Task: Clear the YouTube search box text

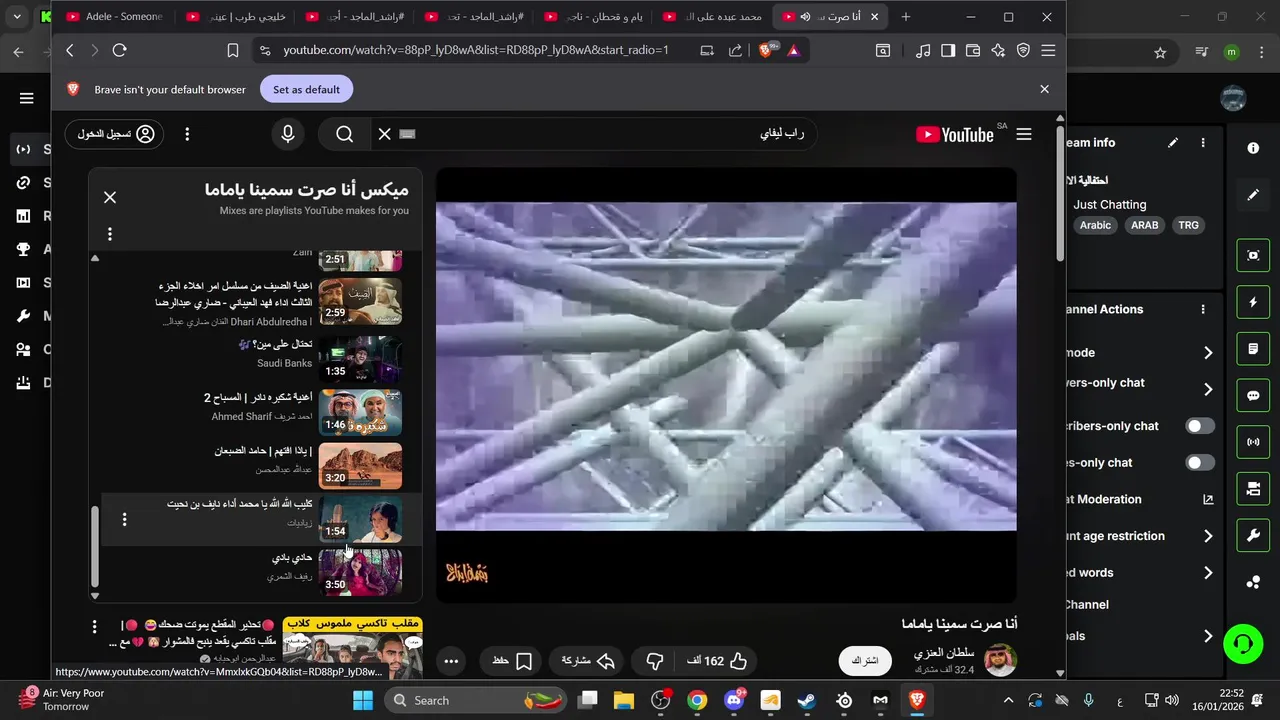Action: click(384, 134)
